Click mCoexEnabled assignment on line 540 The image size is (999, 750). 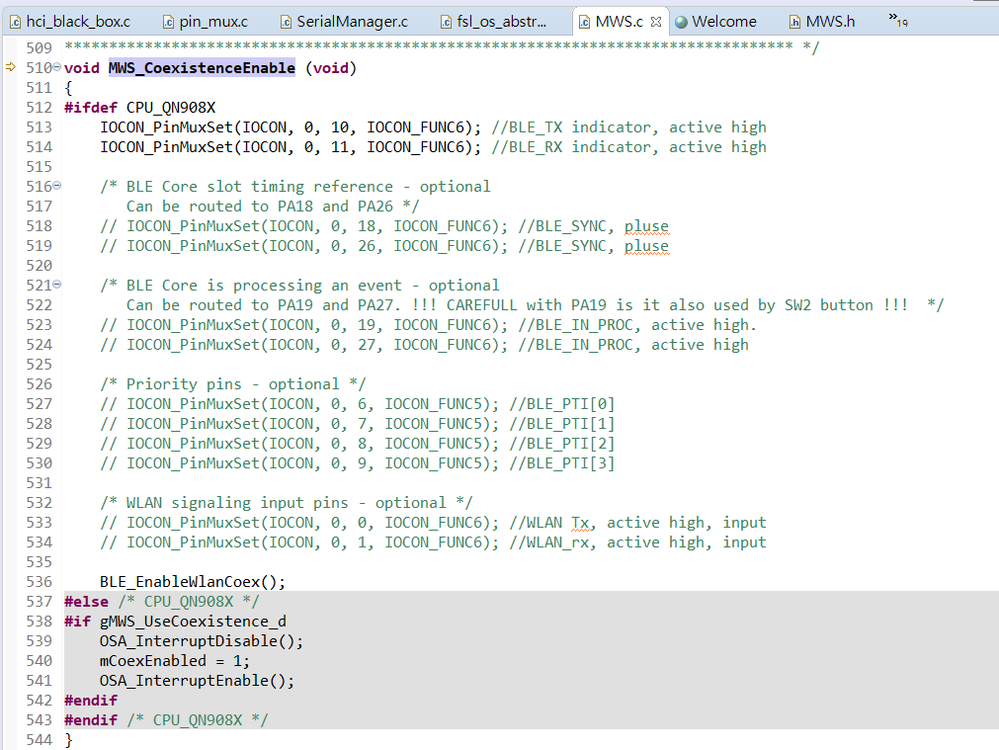(x=175, y=661)
